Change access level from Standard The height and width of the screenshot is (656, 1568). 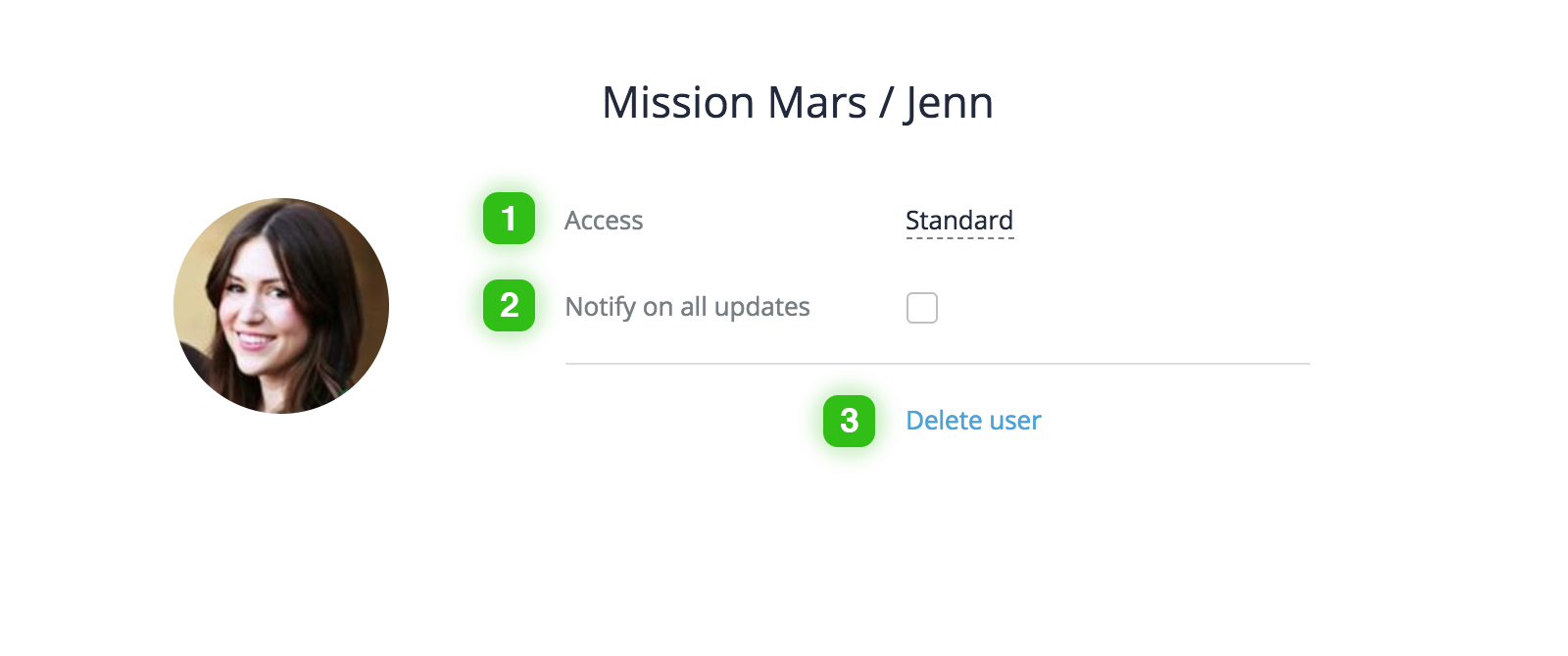959,221
